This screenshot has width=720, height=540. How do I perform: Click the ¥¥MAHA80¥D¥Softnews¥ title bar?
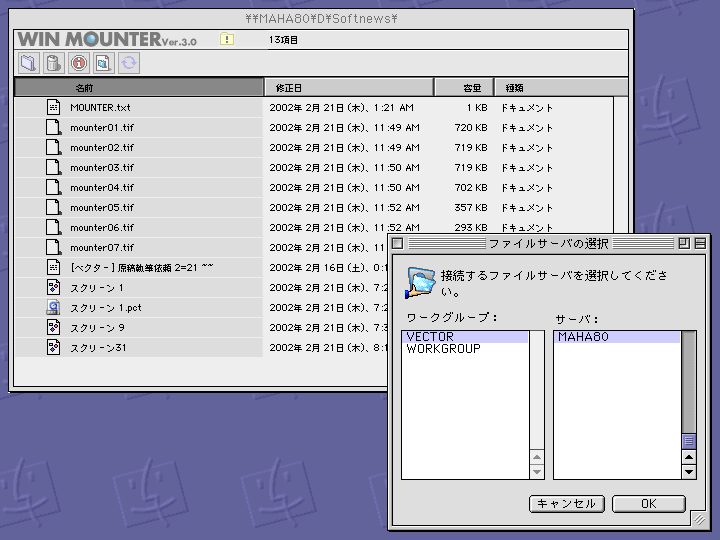321,18
